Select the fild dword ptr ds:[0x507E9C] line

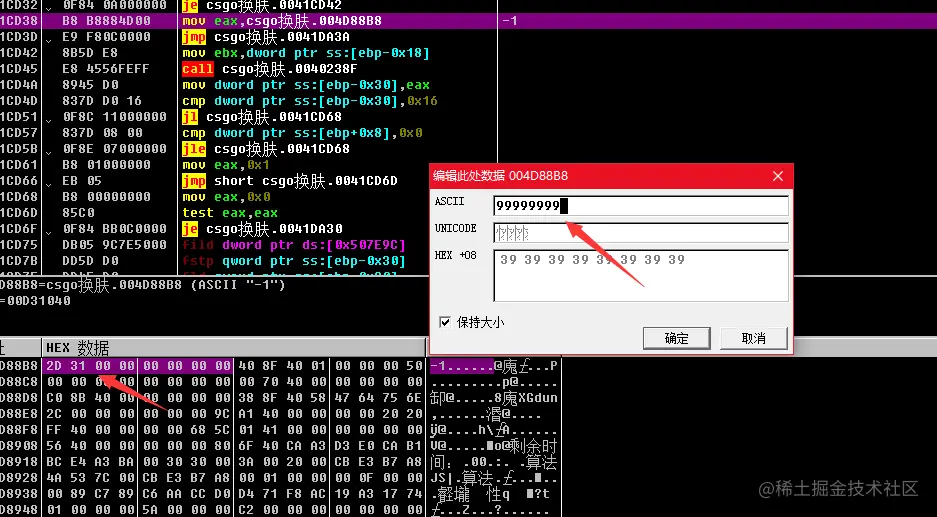click(x=294, y=245)
